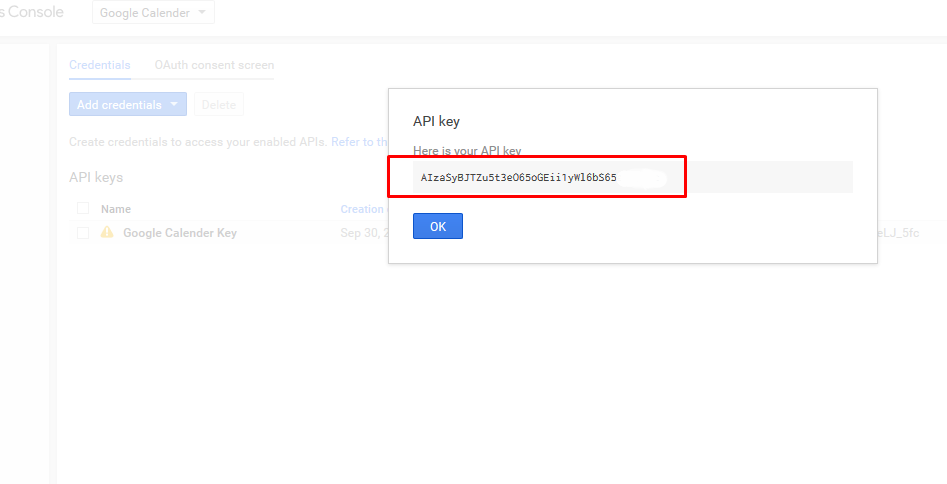Viewport: 947px width, 484px height.
Task: Sort by the Name column header
Action: click(116, 209)
